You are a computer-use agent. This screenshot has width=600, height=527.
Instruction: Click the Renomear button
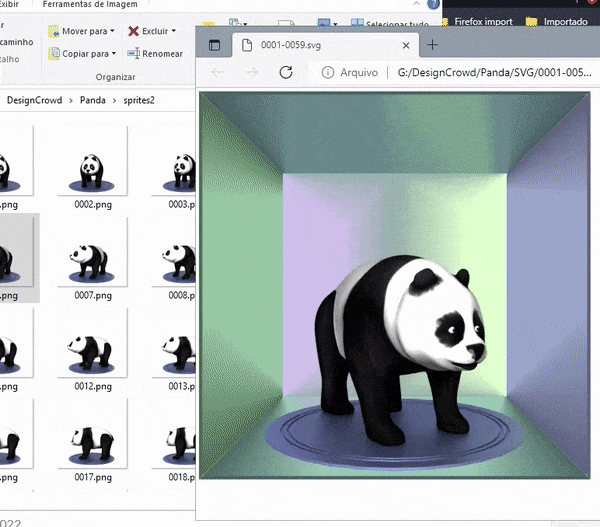coord(155,53)
